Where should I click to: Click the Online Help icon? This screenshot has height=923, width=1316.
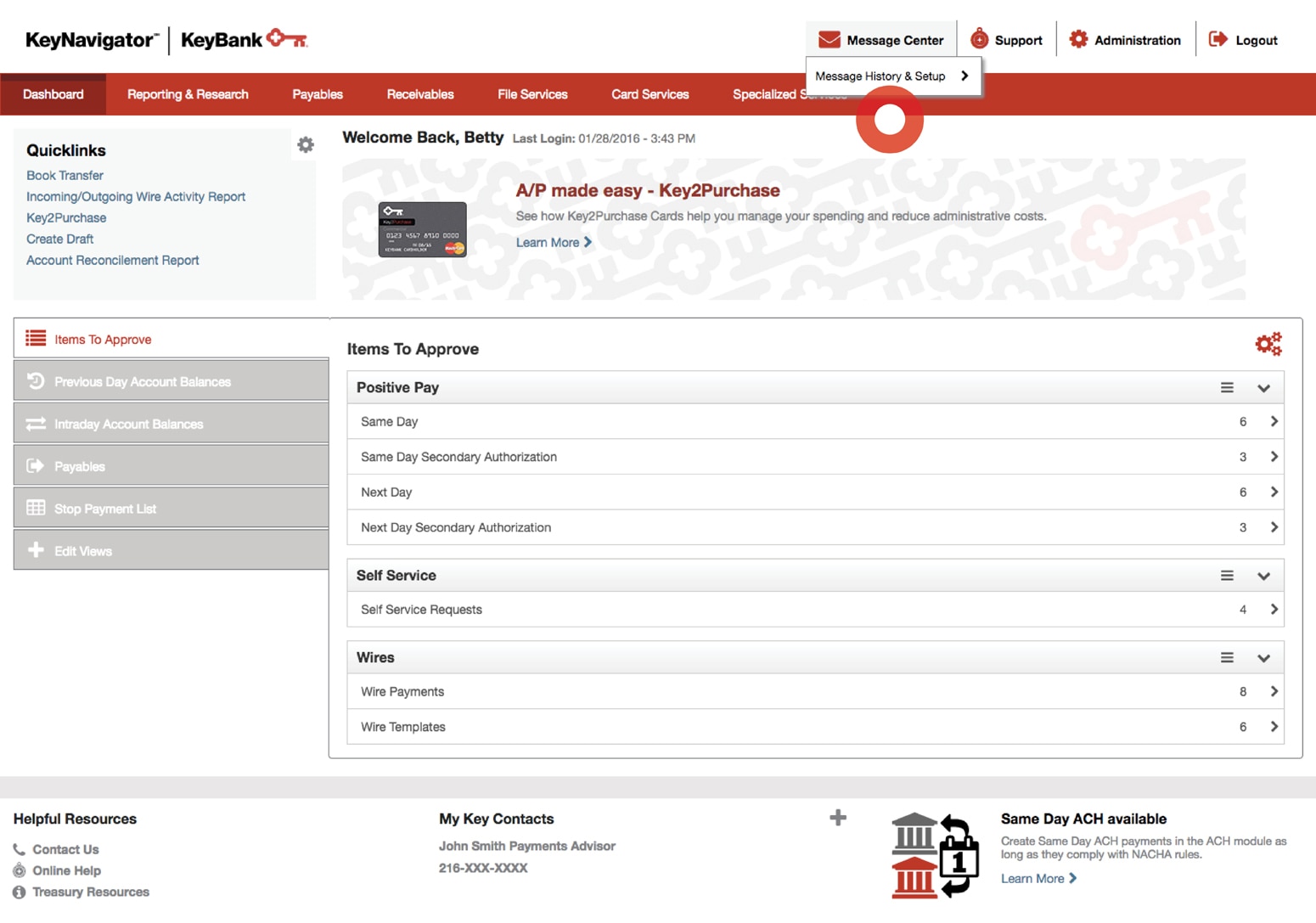pyautogui.click(x=20, y=870)
